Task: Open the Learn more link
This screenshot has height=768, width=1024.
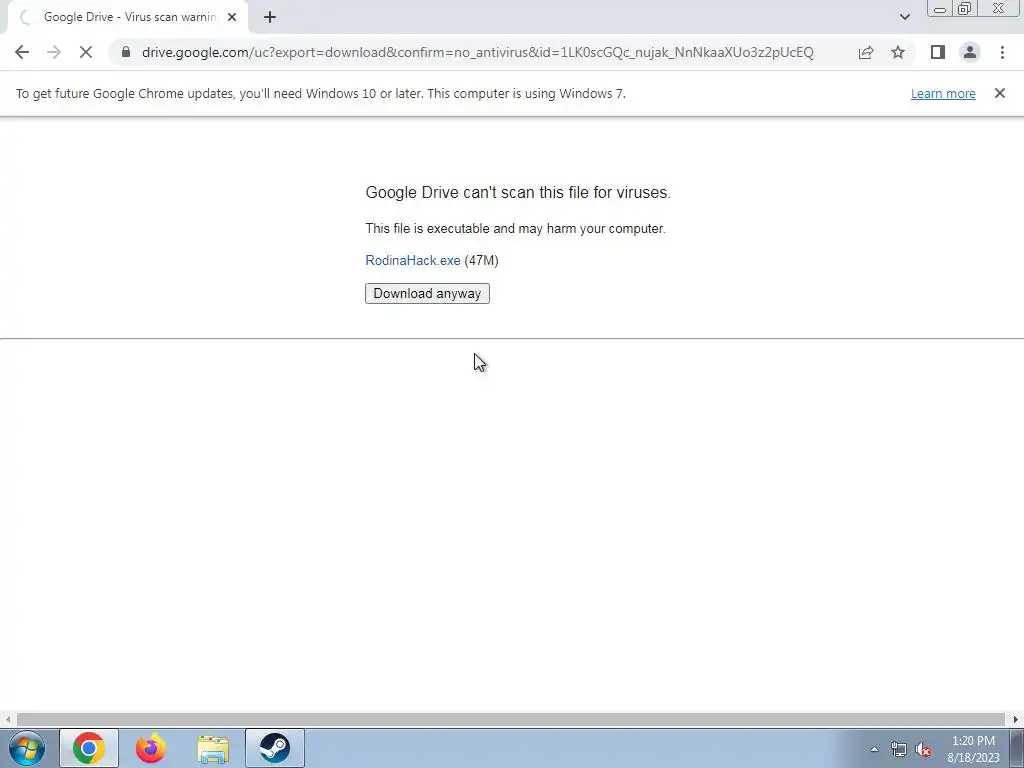Action: pyautogui.click(x=943, y=93)
